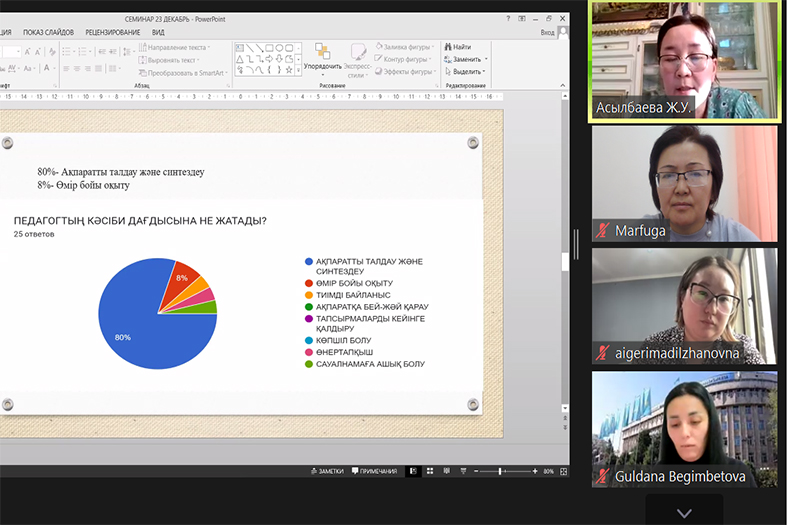Click Найти (Find) in editing group
The width and height of the screenshot is (788, 525).
(x=457, y=47)
